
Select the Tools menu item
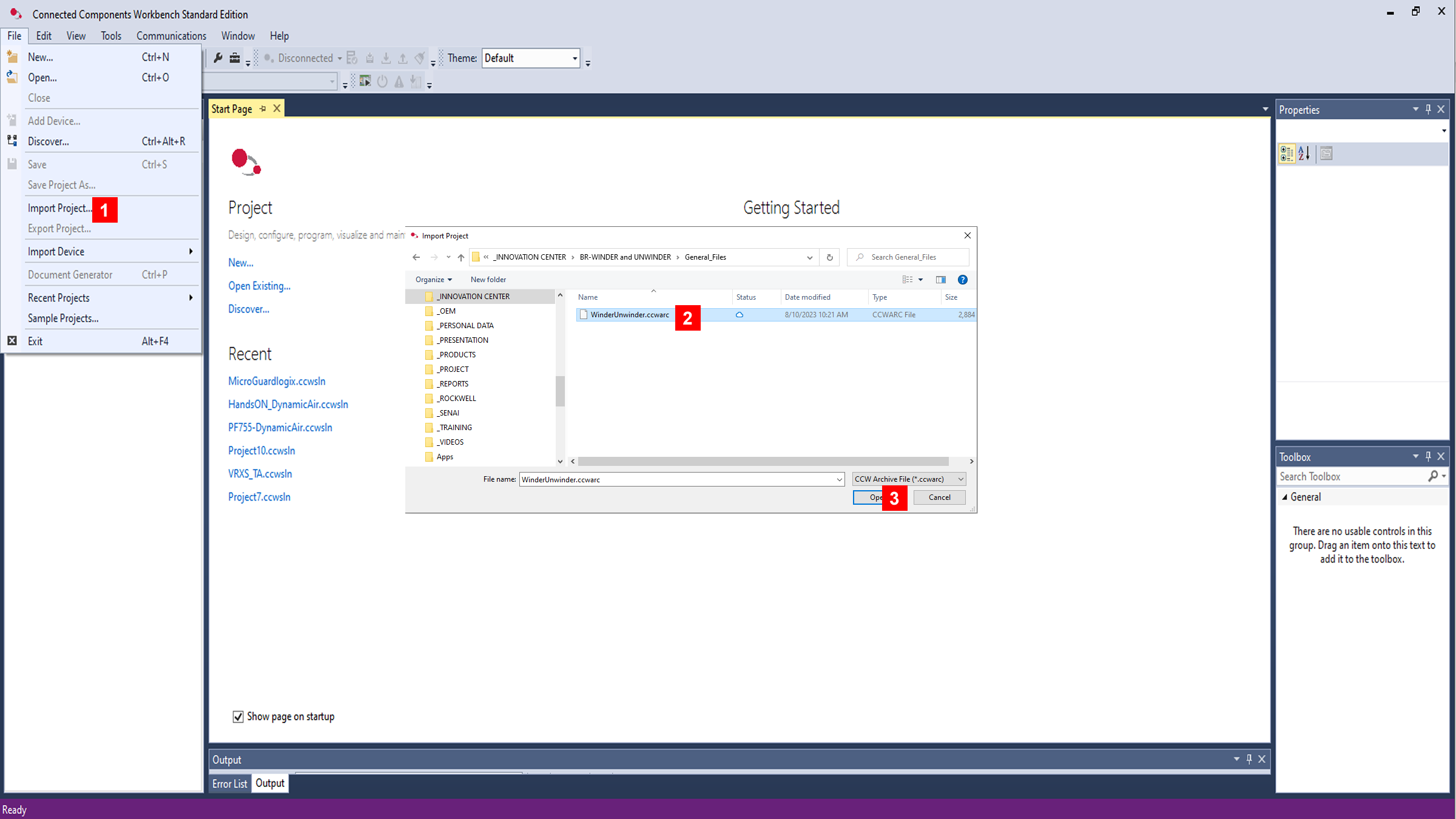coord(111,36)
